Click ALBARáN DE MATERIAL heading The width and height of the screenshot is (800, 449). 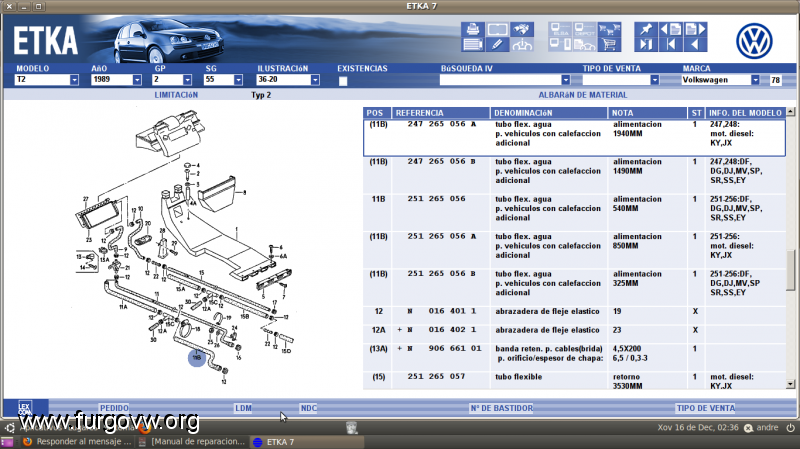click(x=583, y=95)
